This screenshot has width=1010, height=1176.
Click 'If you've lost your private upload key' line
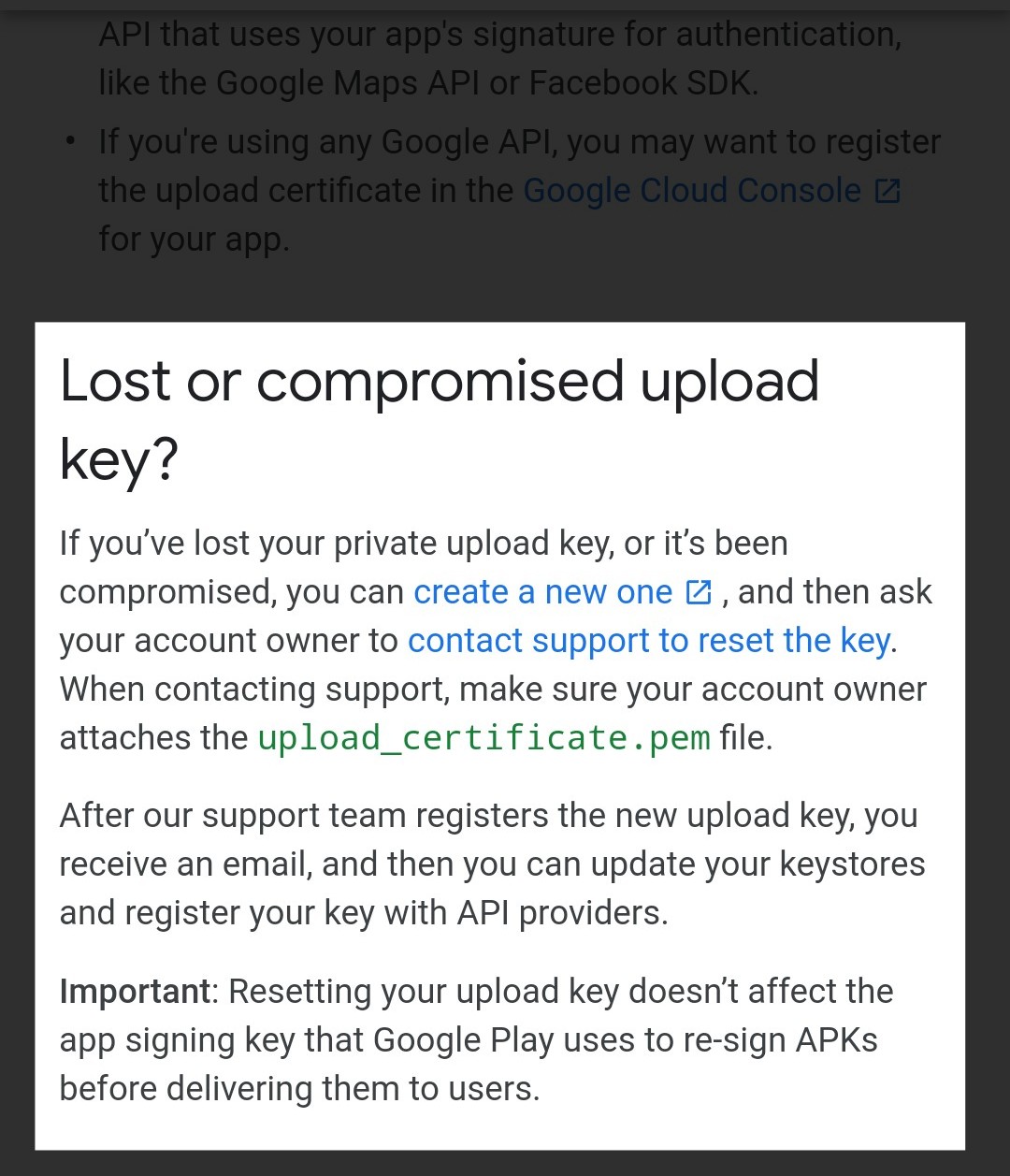click(424, 544)
